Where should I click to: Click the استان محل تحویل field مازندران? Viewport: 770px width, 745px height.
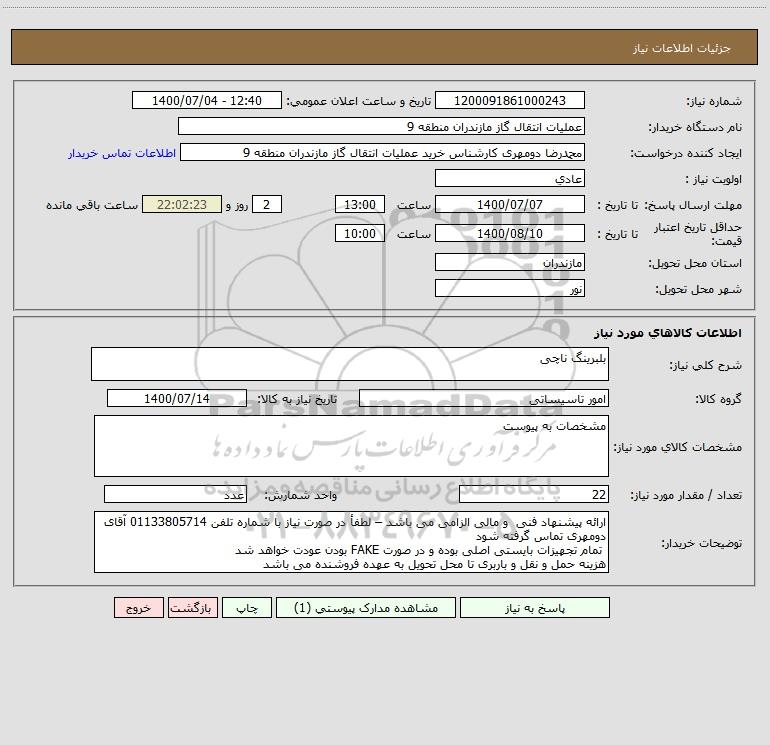pyautogui.click(x=510, y=263)
